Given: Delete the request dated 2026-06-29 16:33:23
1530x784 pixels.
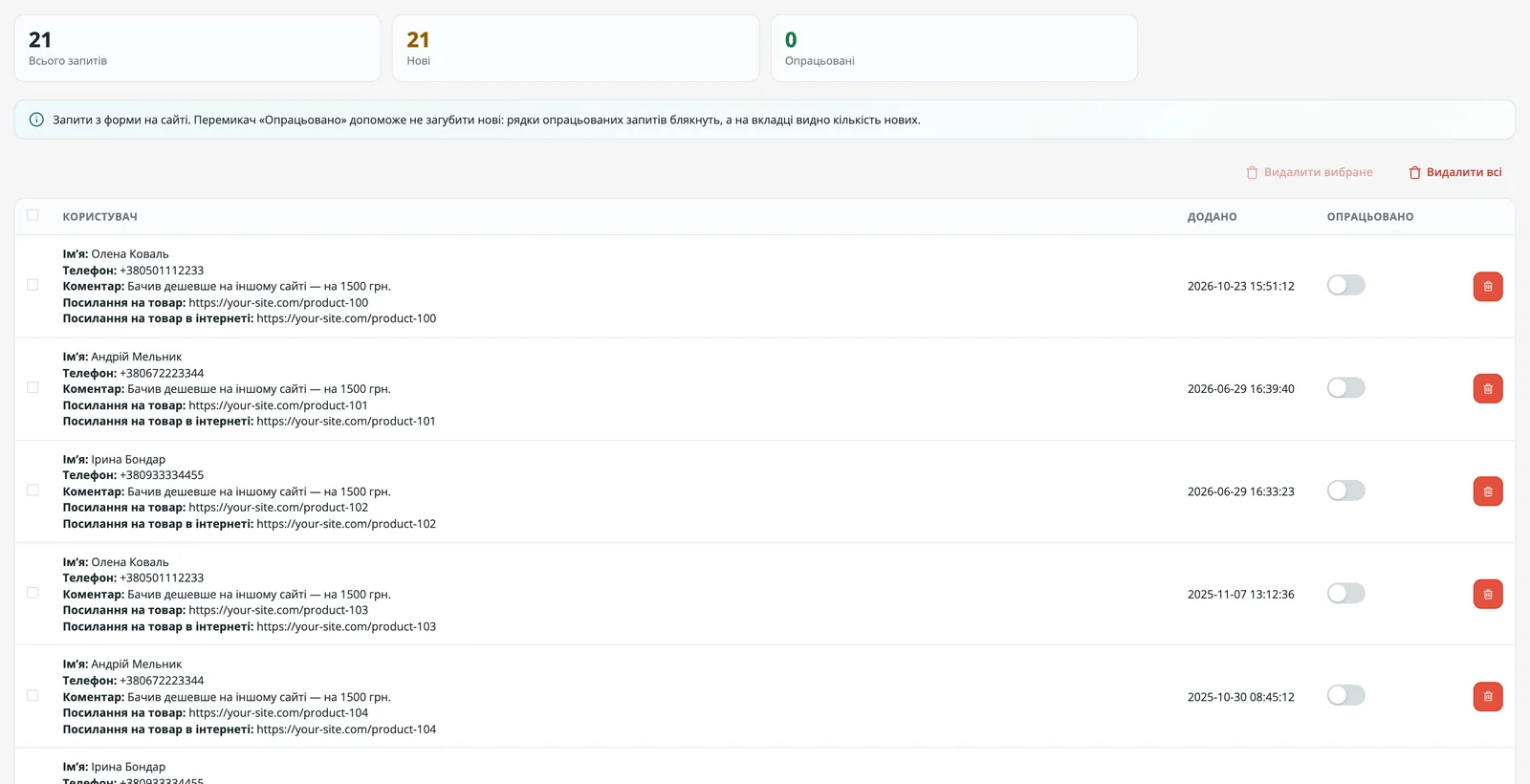Looking at the screenshot, I should (x=1488, y=491).
